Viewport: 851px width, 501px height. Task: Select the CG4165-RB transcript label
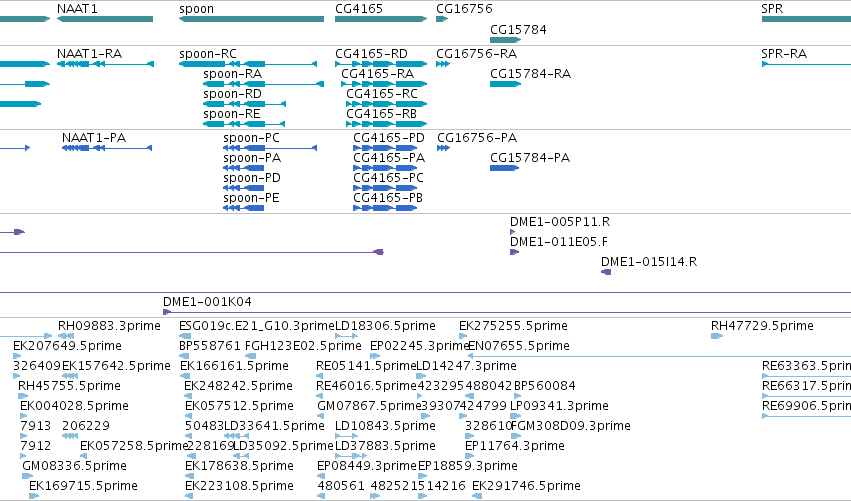tap(382, 114)
